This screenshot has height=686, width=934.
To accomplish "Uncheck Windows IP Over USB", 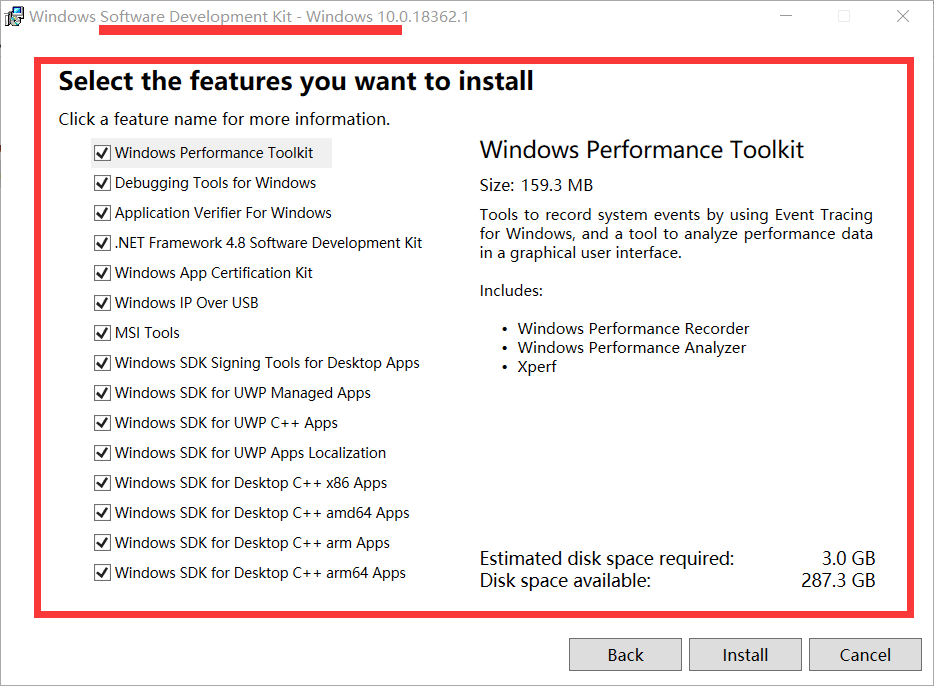I will click(x=101, y=302).
